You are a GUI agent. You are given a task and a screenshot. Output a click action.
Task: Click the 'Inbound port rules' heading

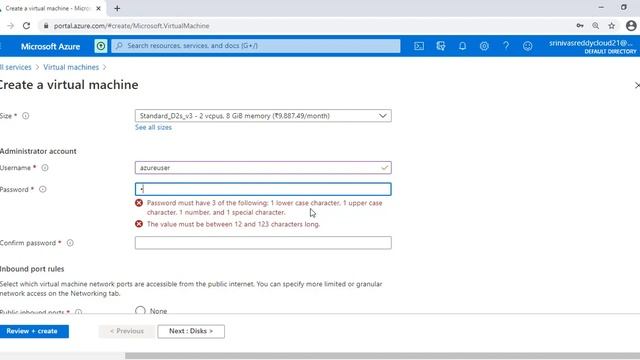point(32,269)
